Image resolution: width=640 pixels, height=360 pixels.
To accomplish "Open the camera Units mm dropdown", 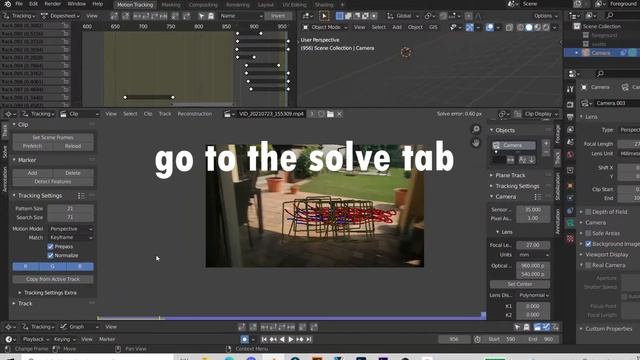I will point(533,255).
